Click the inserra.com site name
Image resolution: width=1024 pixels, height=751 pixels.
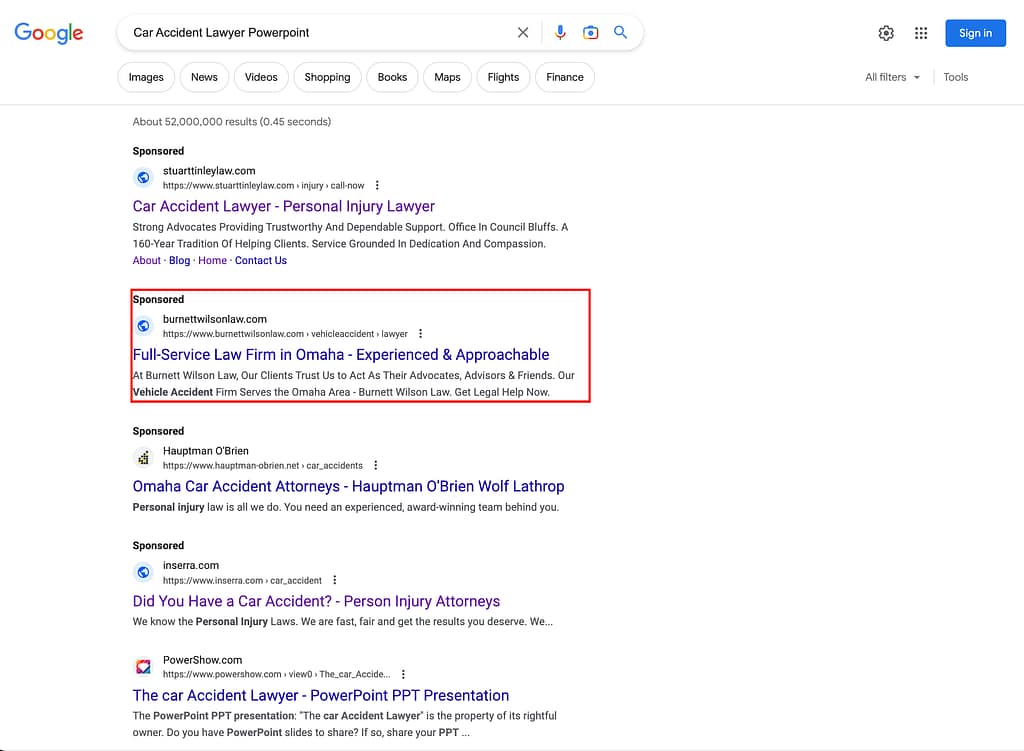191,566
